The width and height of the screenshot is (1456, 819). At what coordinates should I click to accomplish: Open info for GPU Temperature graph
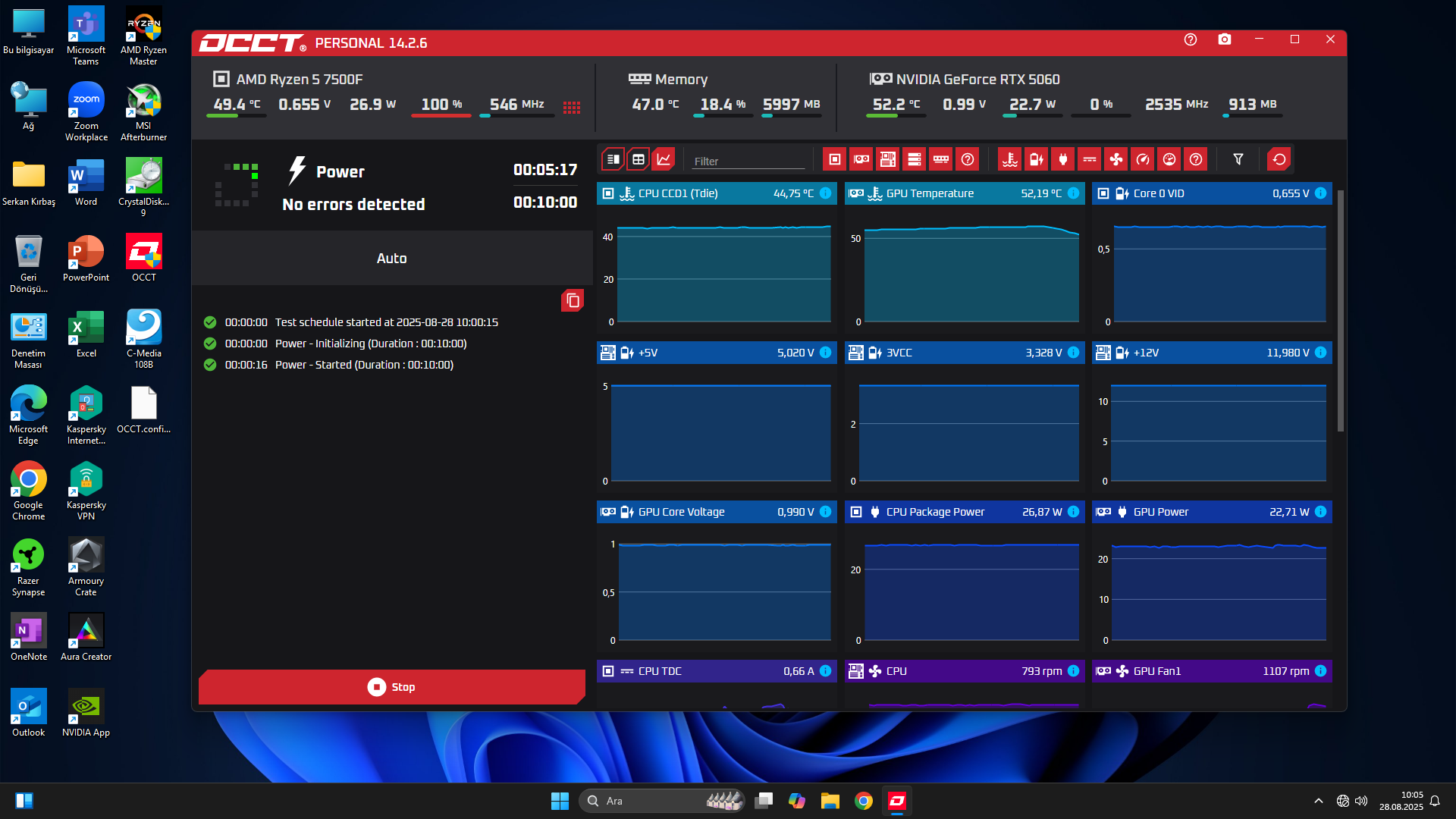1074,193
